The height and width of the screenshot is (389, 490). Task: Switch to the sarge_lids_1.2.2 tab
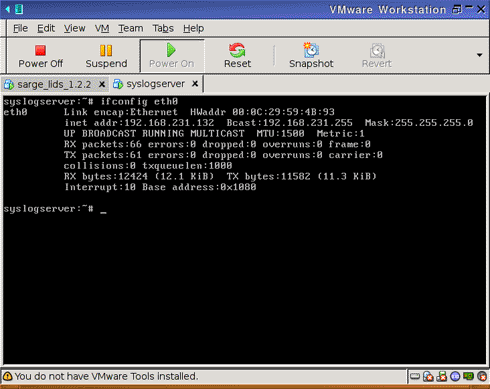[x=54, y=84]
